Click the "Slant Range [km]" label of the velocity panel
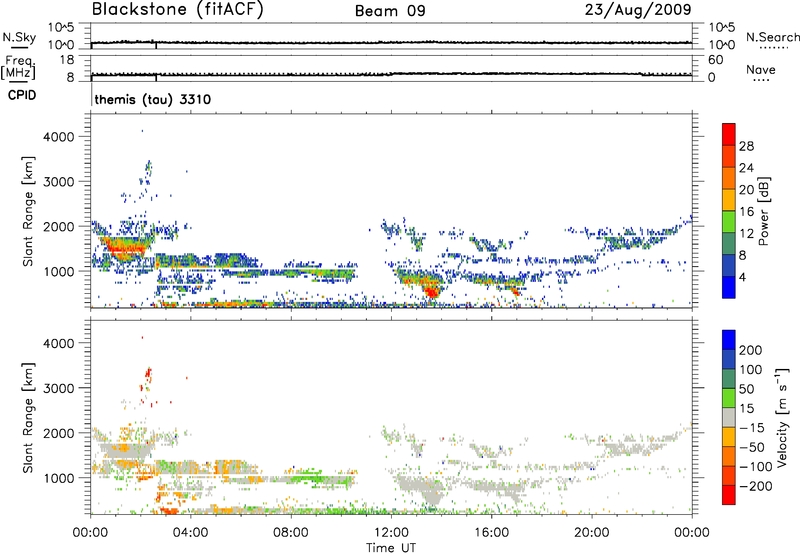 point(28,417)
